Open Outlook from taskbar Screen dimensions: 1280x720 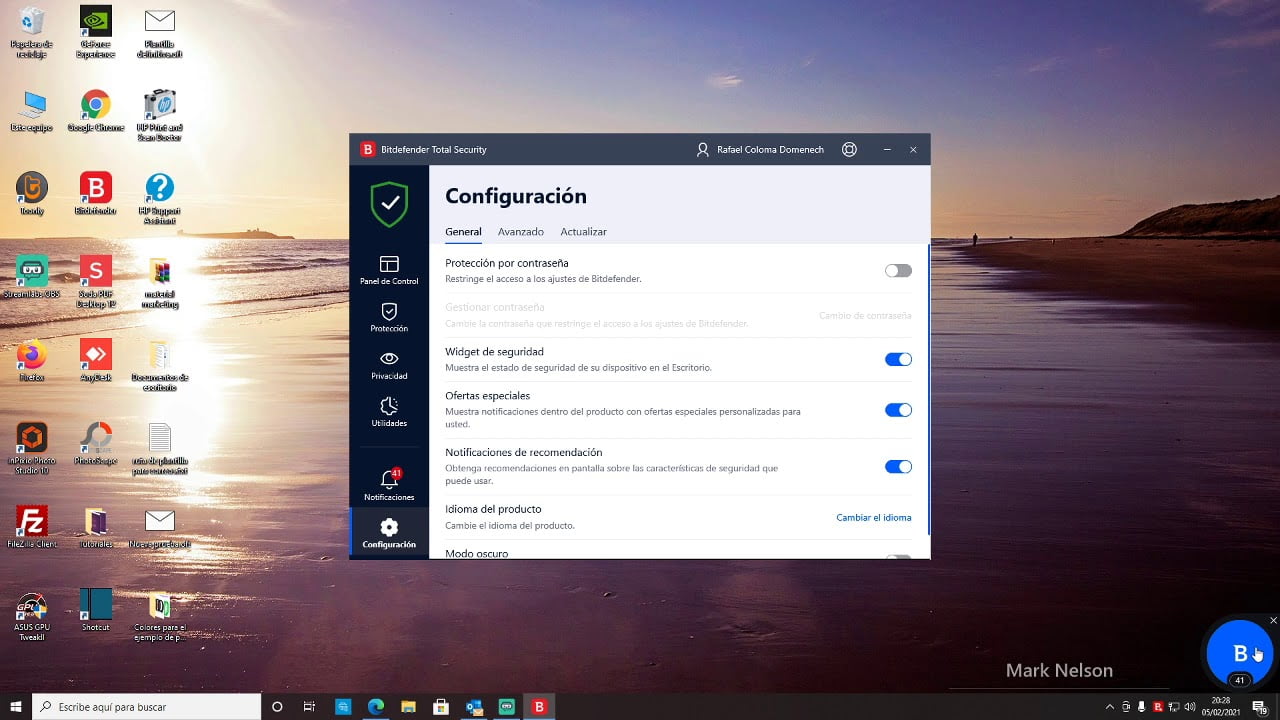coord(474,707)
